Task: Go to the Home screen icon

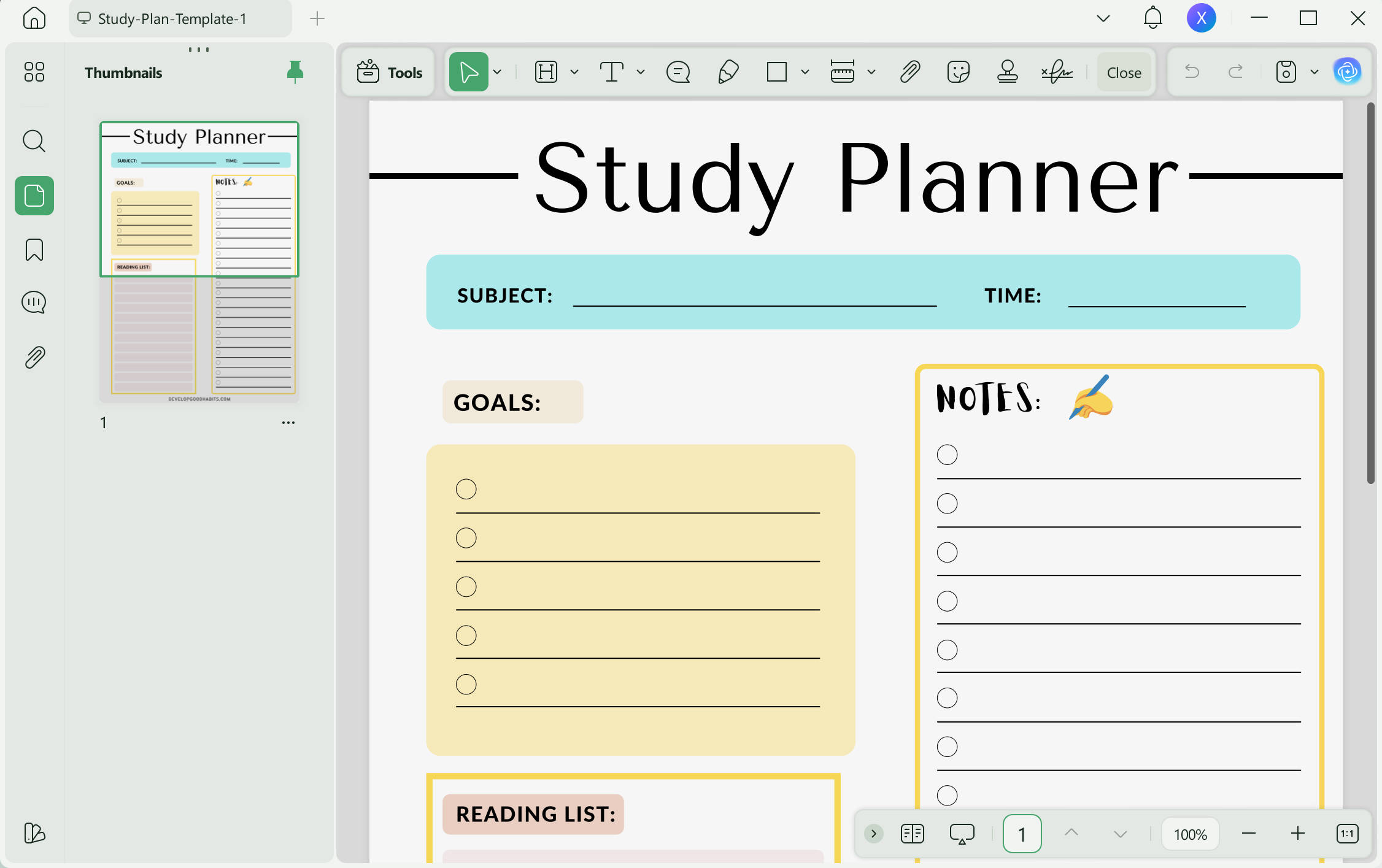Action: (x=34, y=18)
